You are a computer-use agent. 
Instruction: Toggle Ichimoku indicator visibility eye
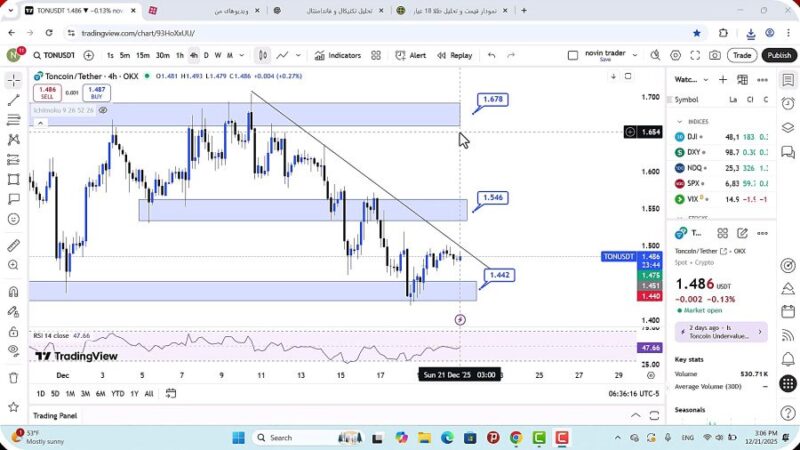point(103,110)
